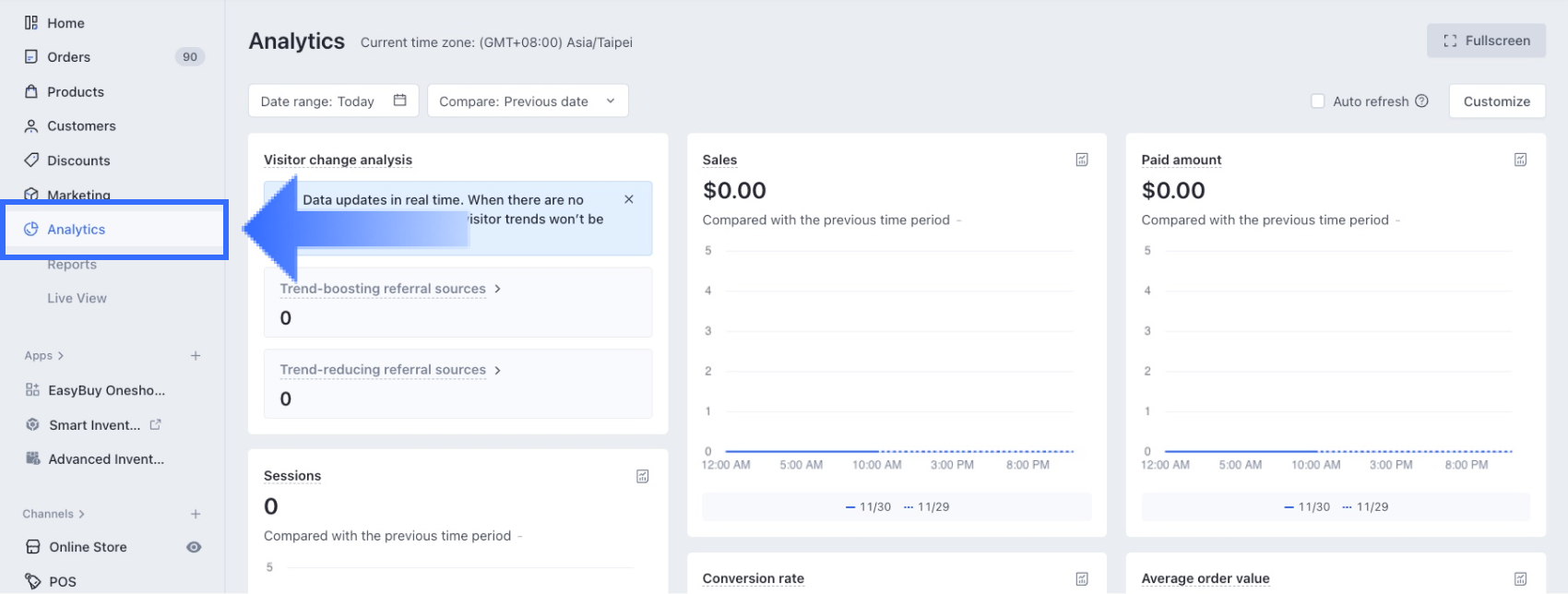
Task: Click the Customize button
Action: click(1496, 101)
